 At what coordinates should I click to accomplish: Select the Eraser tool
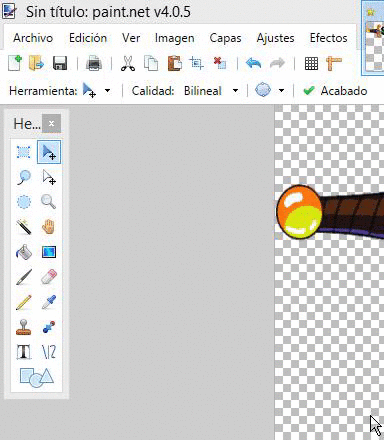[x=49, y=277]
